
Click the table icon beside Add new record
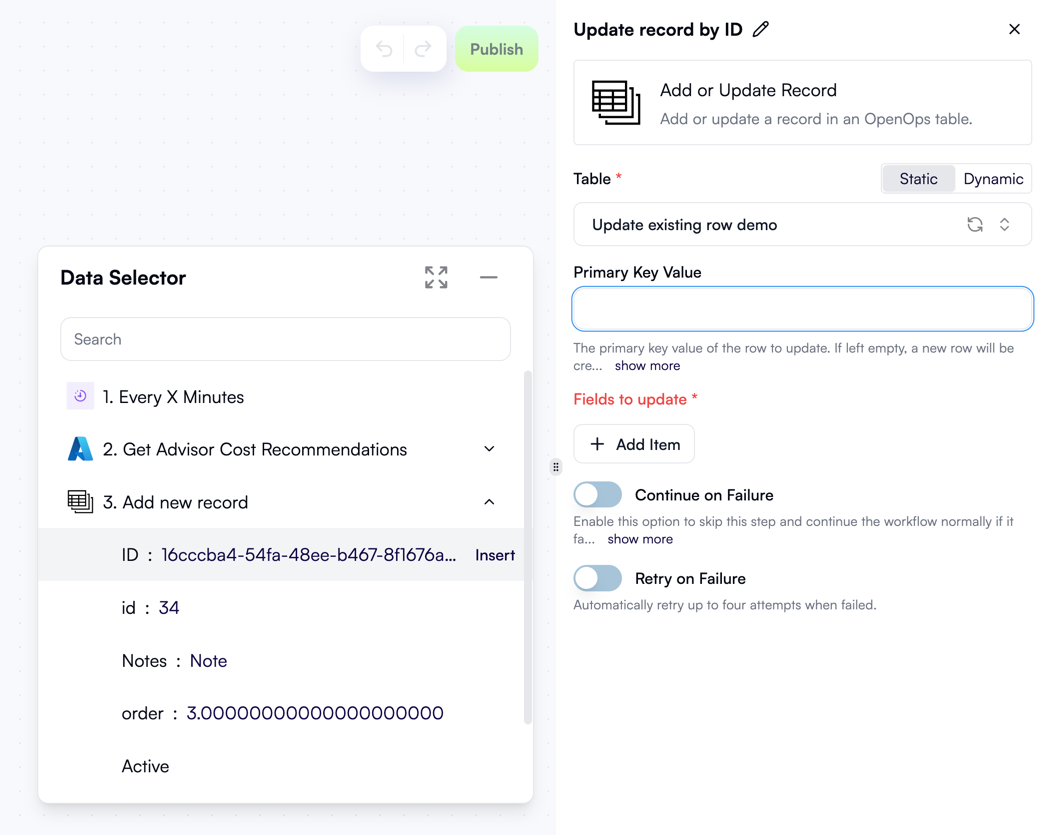[80, 501]
